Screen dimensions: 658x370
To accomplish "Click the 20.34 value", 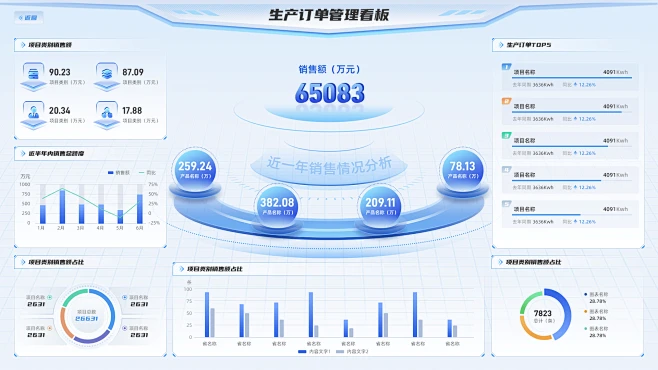I will point(60,110).
